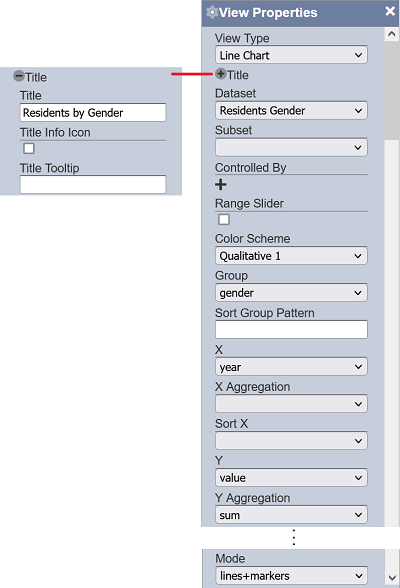Click the scrollbar up arrow

[x=392, y=34]
